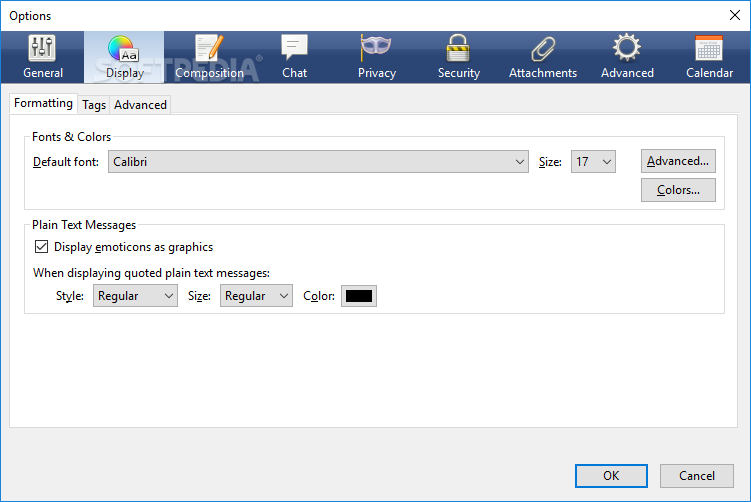Viewport: 751px width, 502px height.
Task: Click the Colors... button
Action: [678, 190]
